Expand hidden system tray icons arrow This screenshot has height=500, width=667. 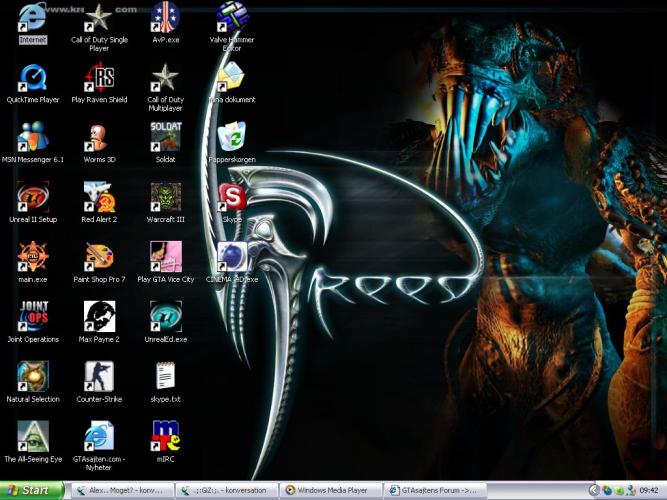click(594, 490)
